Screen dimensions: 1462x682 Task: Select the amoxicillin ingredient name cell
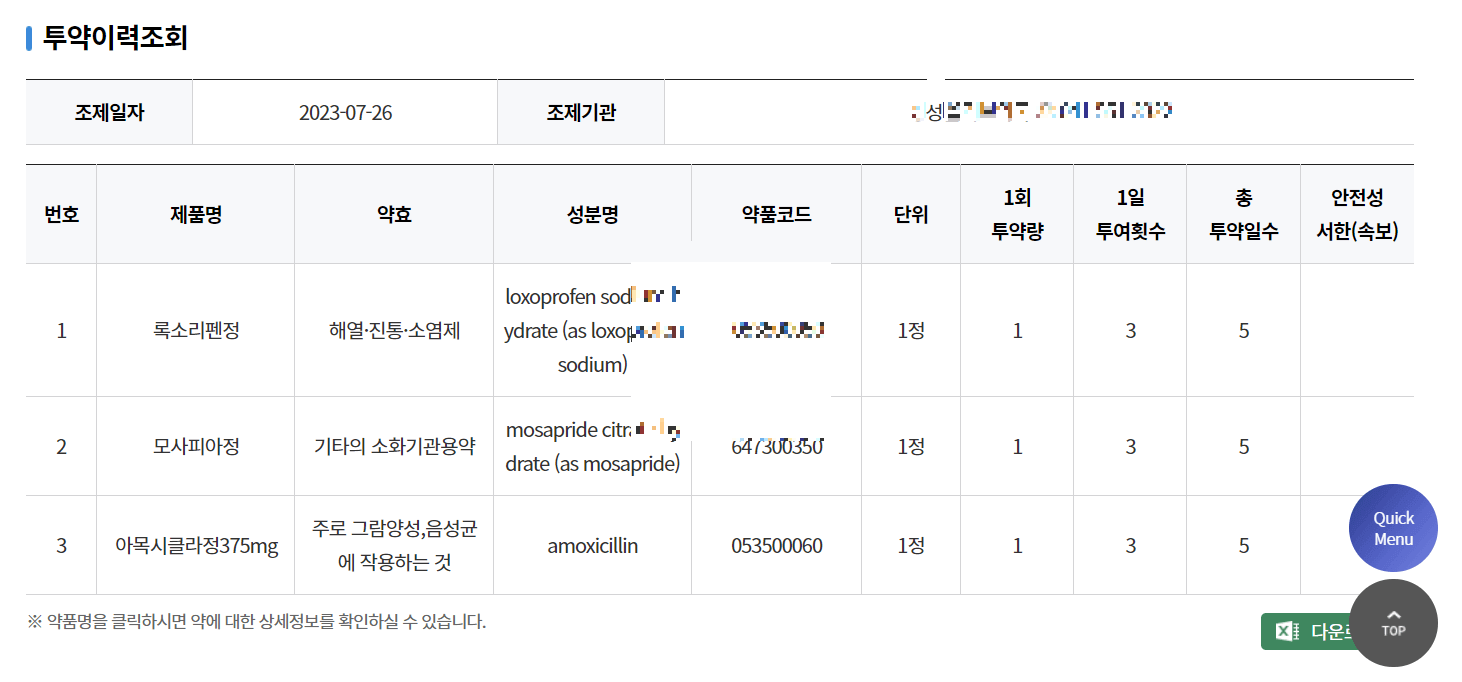(x=592, y=546)
